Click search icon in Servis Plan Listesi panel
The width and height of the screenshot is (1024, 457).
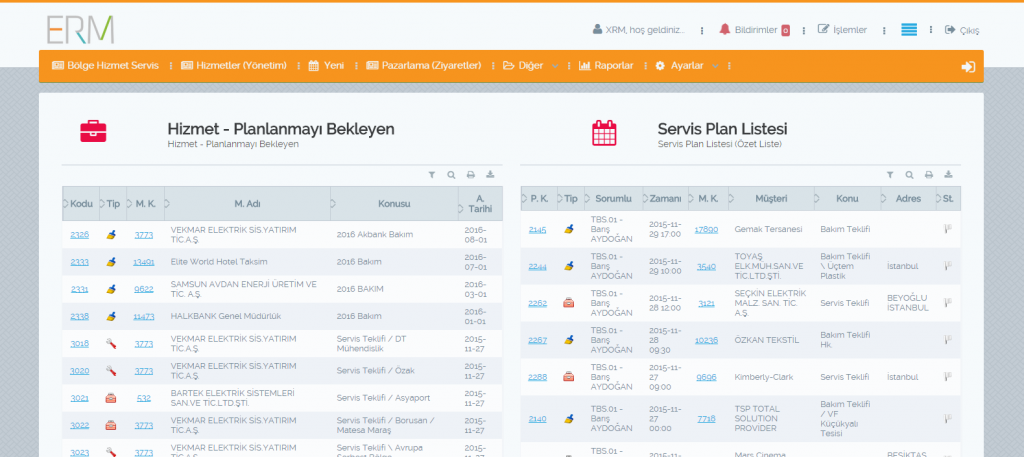point(909,175)
